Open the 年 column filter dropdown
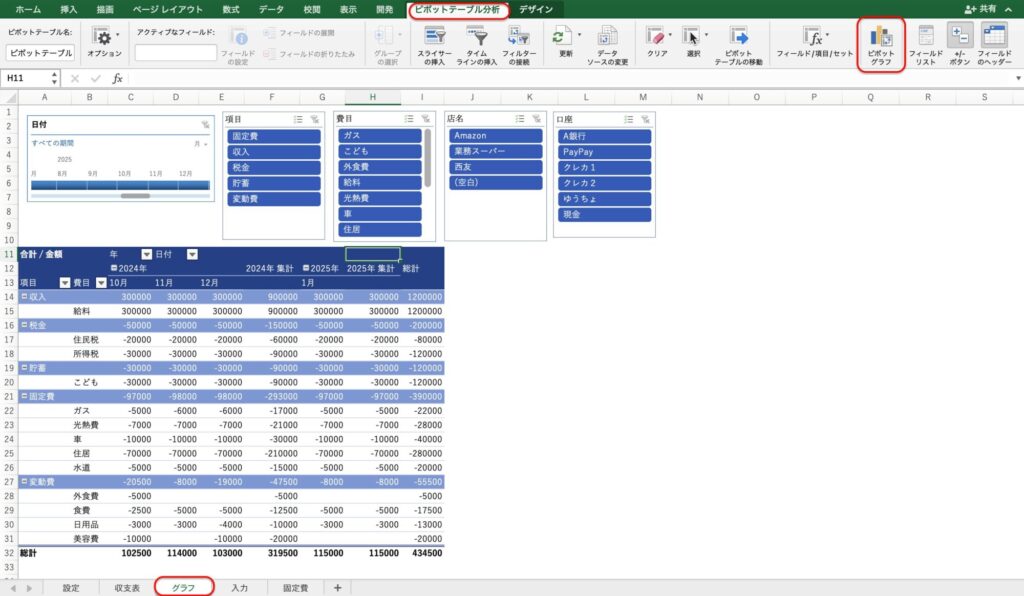Viewport: 1024px width, 596px height. coord(146,255)
